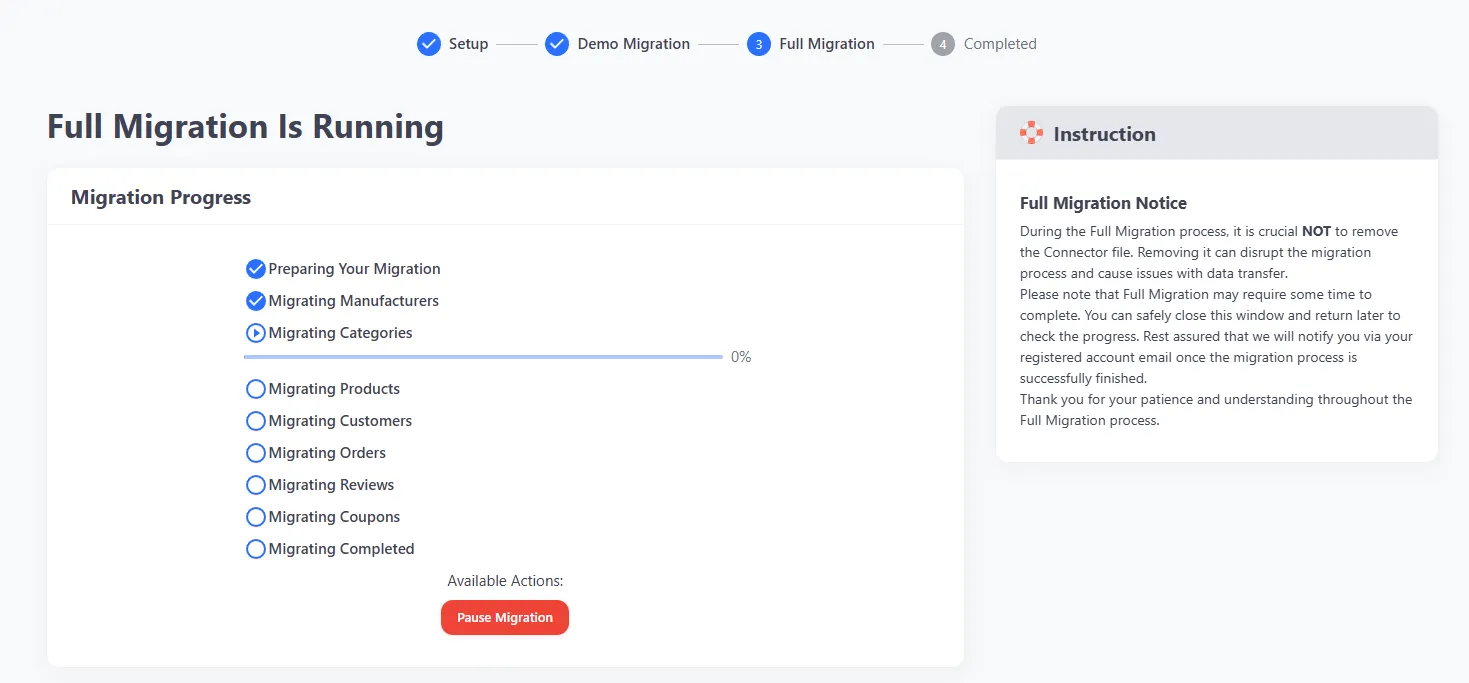Click the Demo Migration step checkmark icon
This screenshot has height=683, width=1469.
[557, 44]
